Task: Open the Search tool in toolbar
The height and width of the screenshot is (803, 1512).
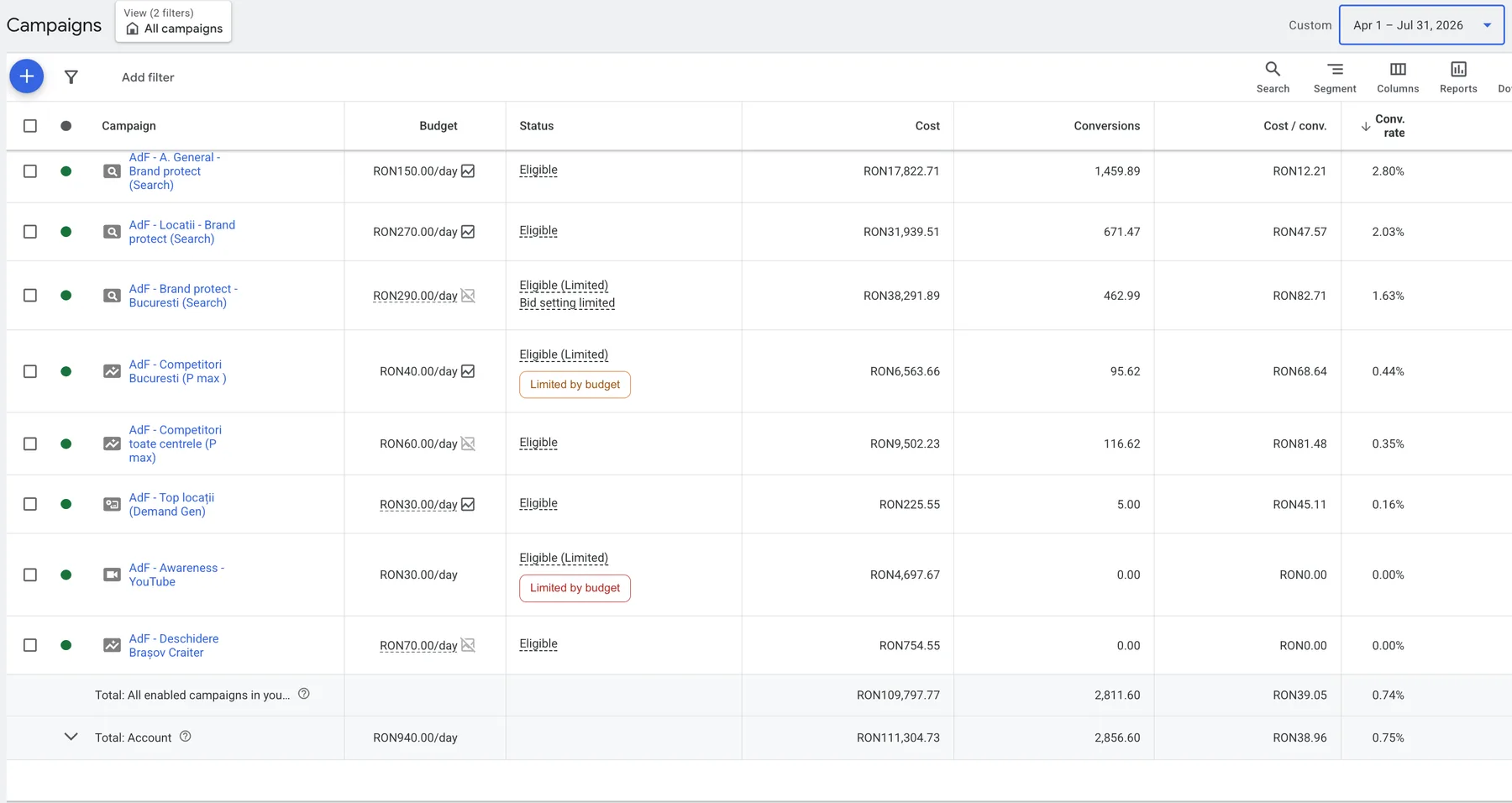Action: pos(1273,76)
